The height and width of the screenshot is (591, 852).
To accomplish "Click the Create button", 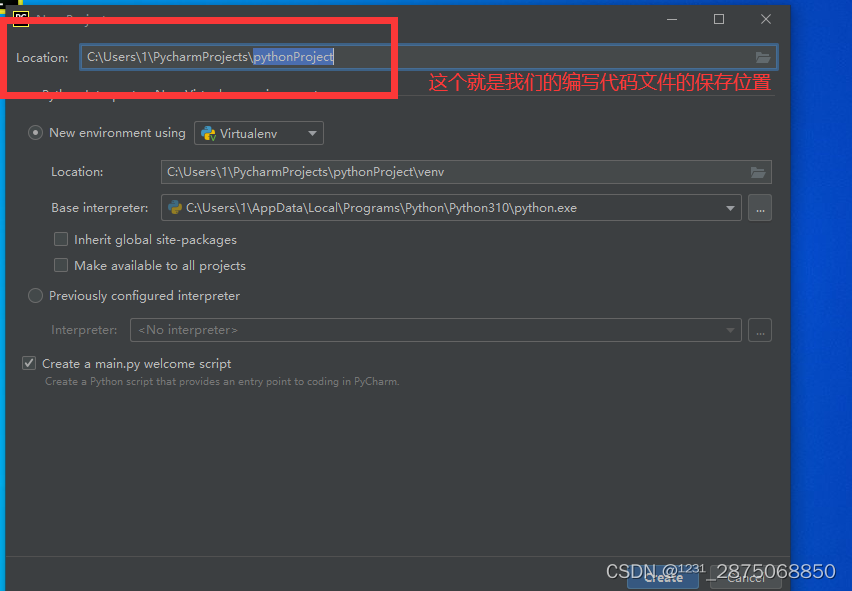I will tap(663, 578).
